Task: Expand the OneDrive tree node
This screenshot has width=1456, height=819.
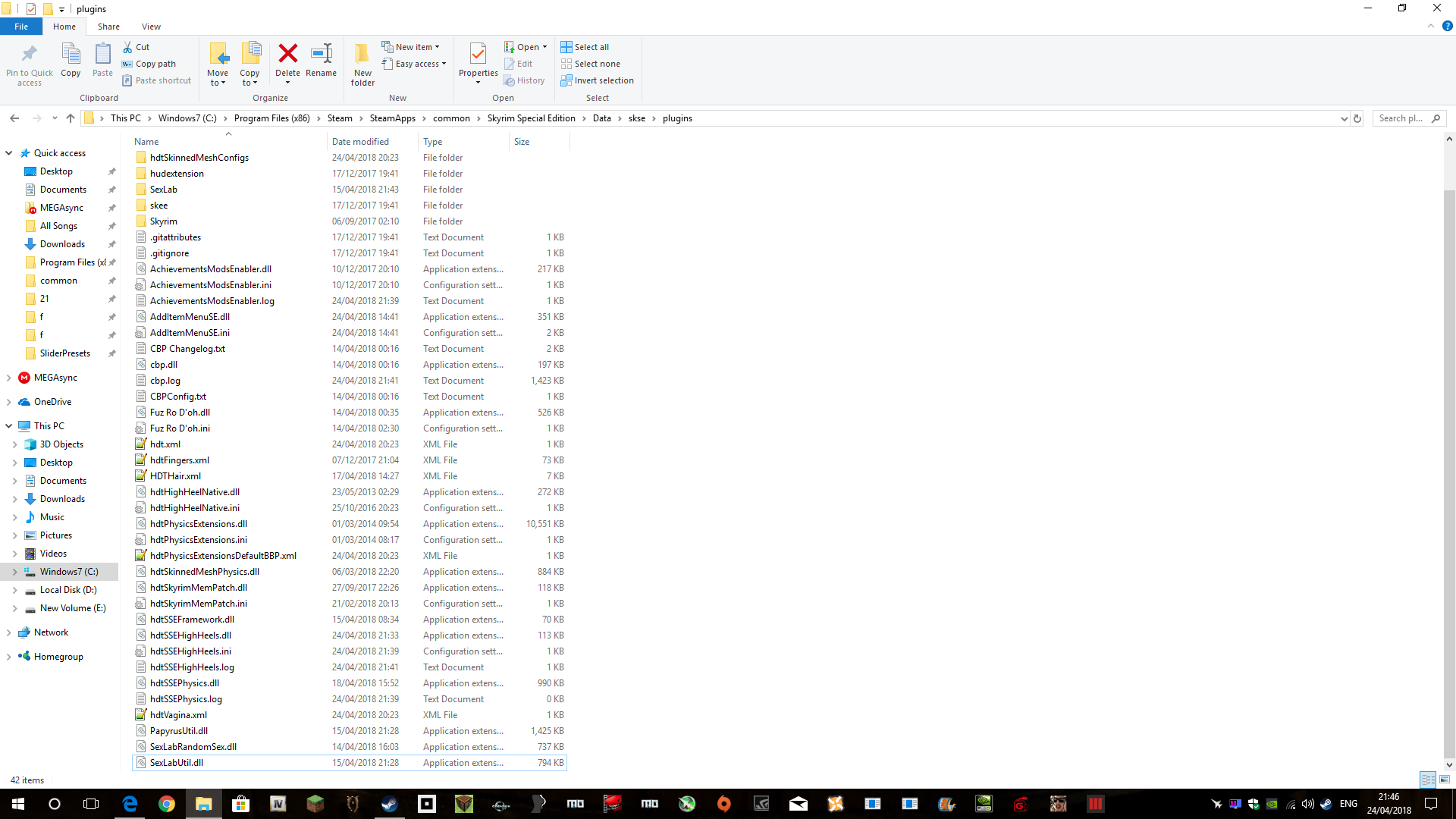Action: coord(8,402)
